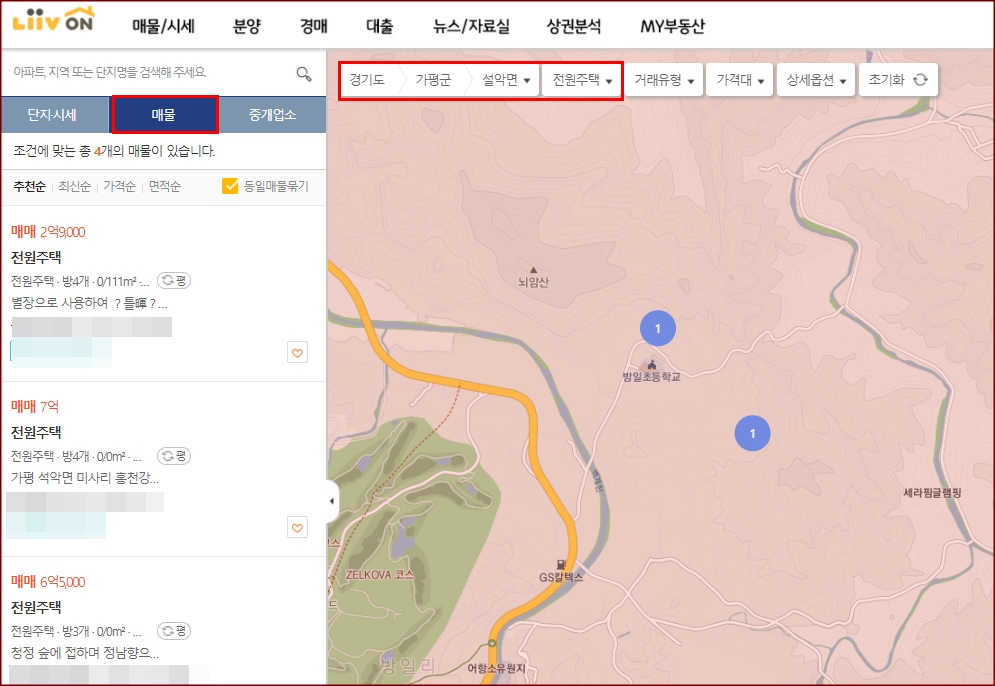The height and width of the screenshot is (686, 995).
Task: Favorite the 2억9,000 listing with heart icon
Action: 298,352
